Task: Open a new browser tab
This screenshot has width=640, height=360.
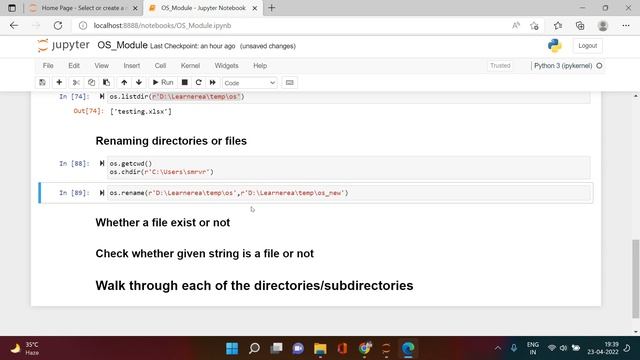Action: coord(271,8)
